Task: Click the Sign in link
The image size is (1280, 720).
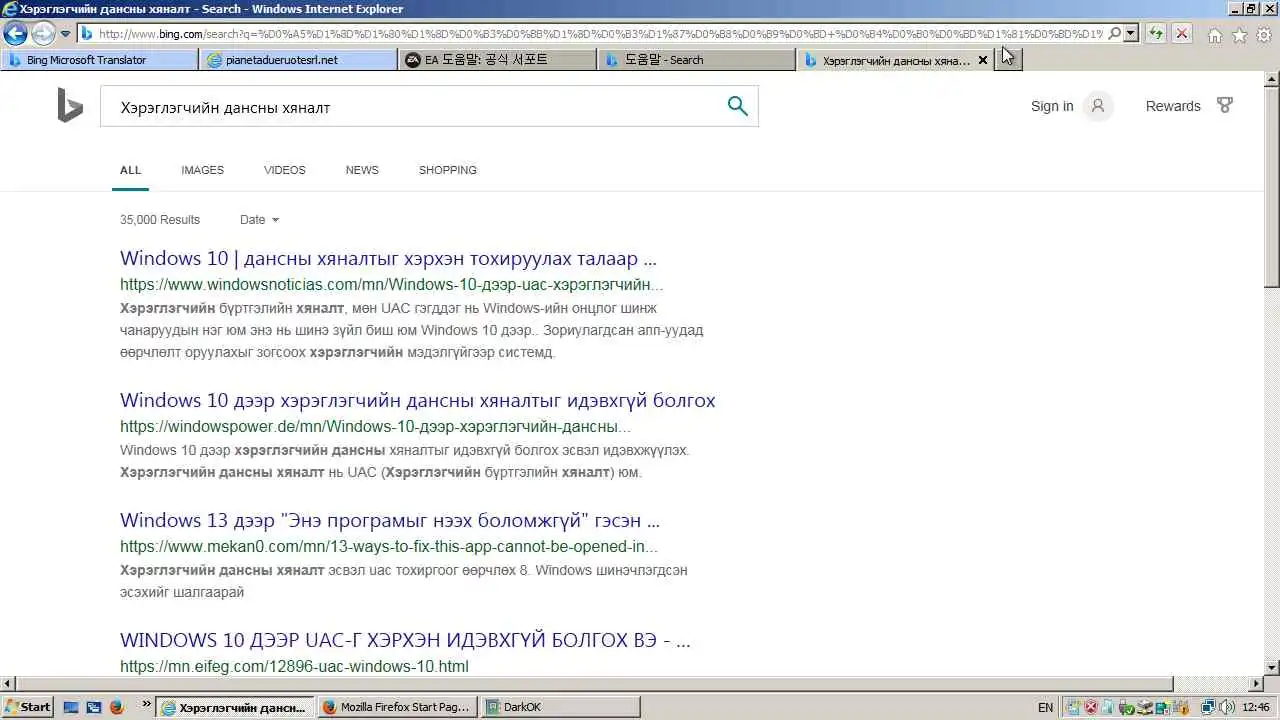Action: 1052,106
